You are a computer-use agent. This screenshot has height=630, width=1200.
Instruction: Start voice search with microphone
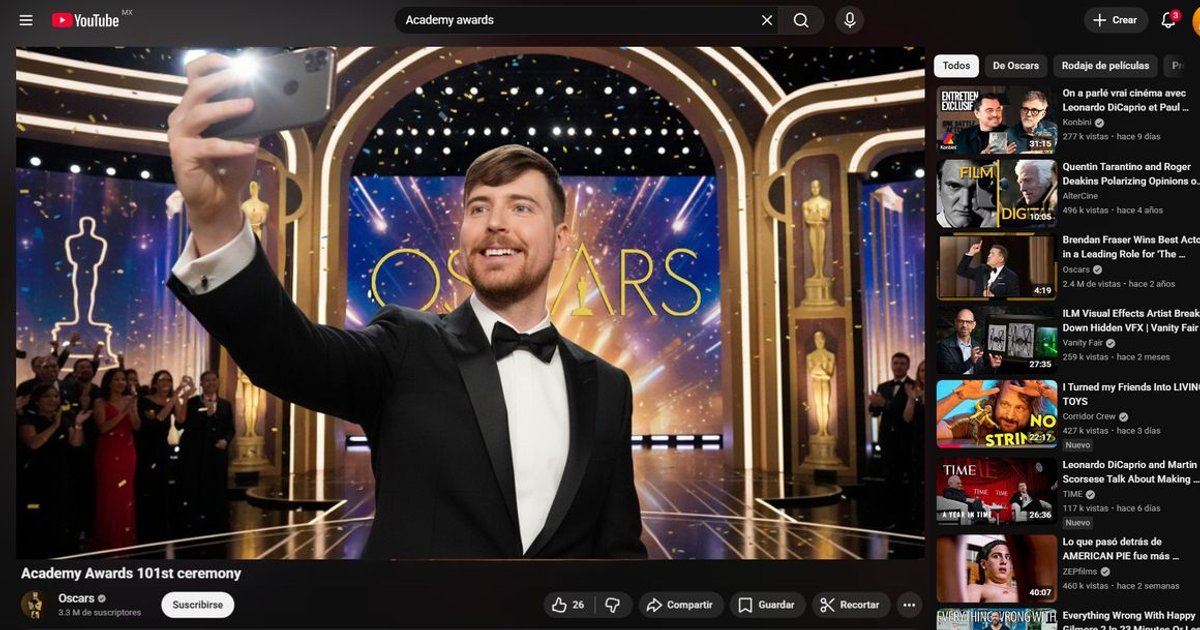849,20
